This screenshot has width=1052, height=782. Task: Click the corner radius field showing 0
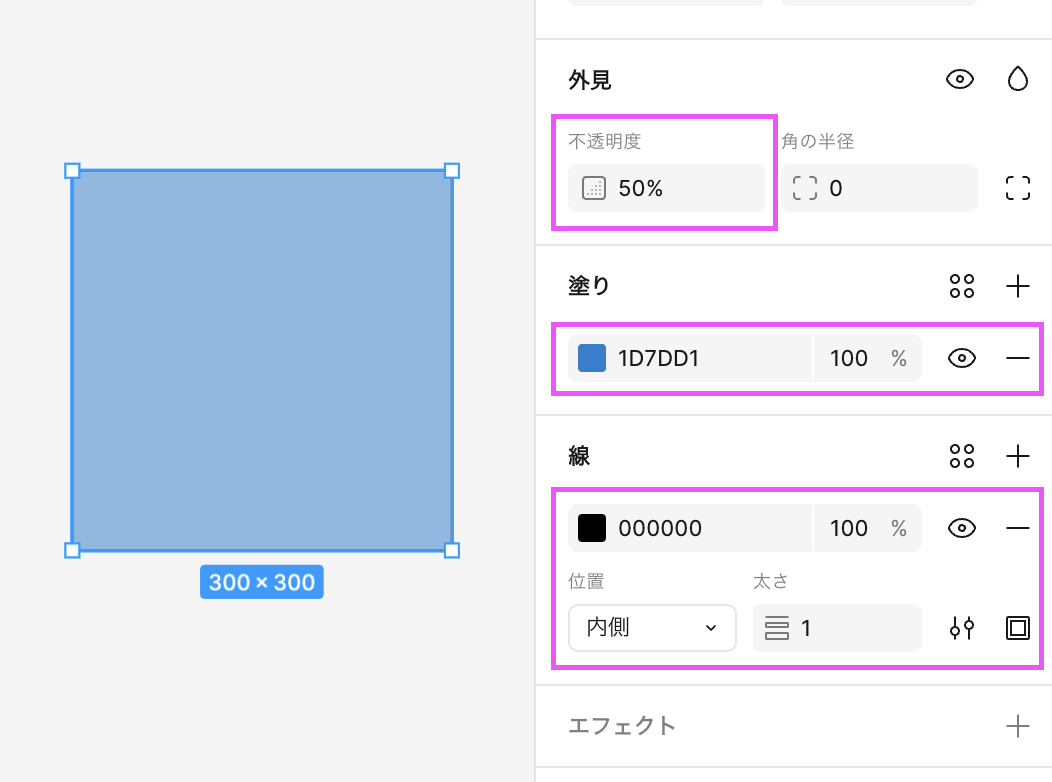[890, 188]
